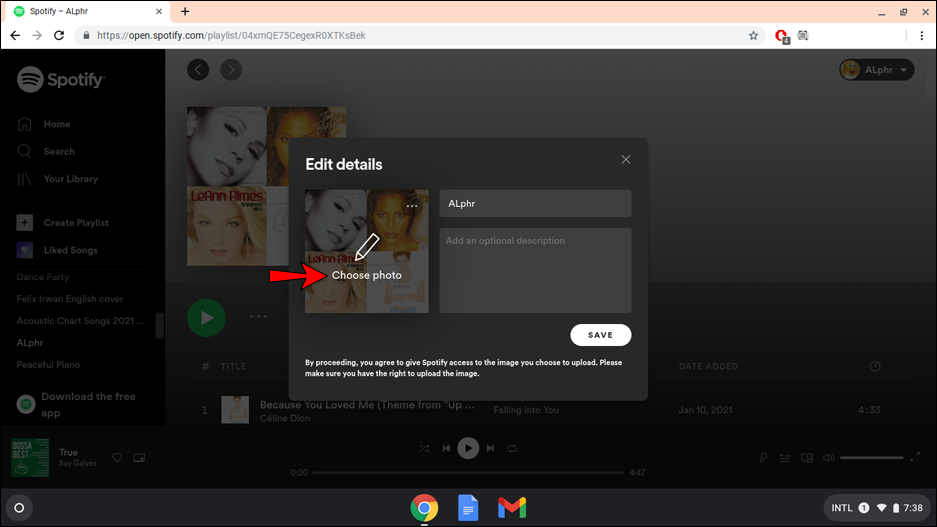Viewport: 937px width, 527px height.
Task: Click the full screen expand icon
Action: [x=914, y=458]
